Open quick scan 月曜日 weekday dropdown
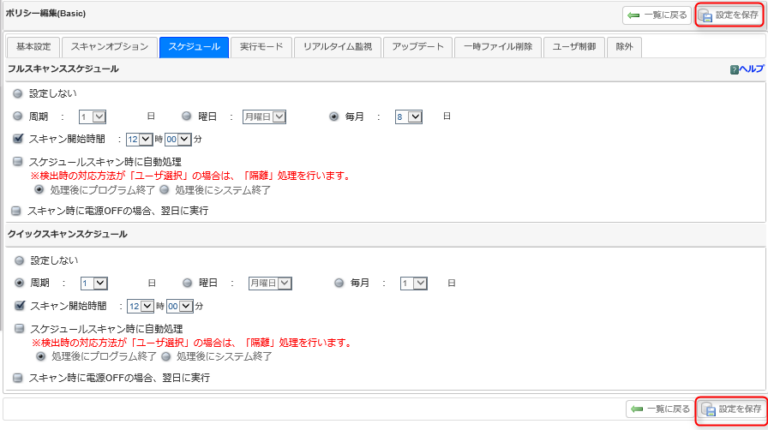768x430 pixels. coord(270,283)
